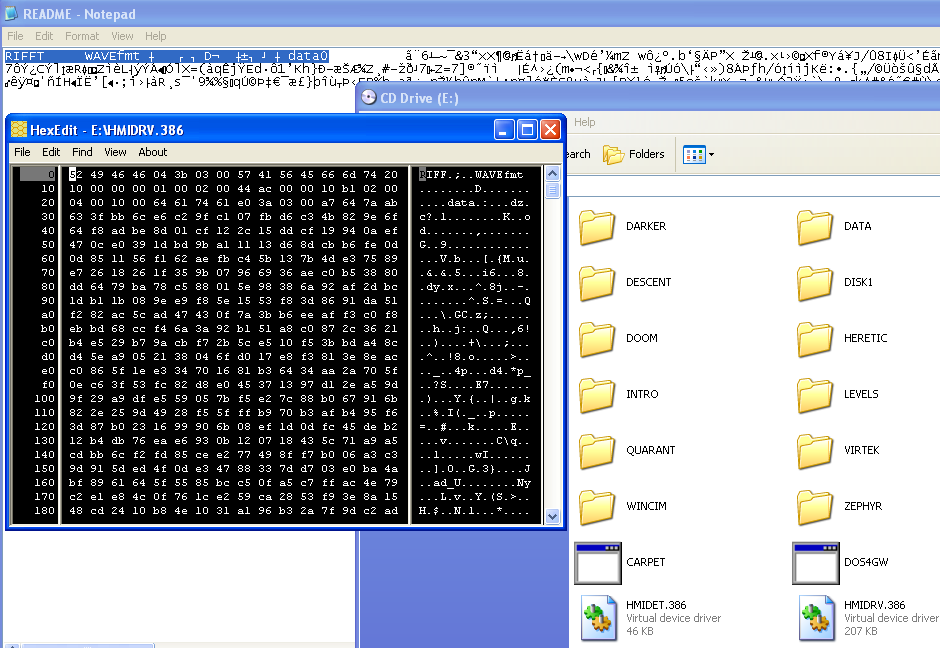
Task: Click the HexEdit vertical scrollbar thumb
Action: (552, 191)
